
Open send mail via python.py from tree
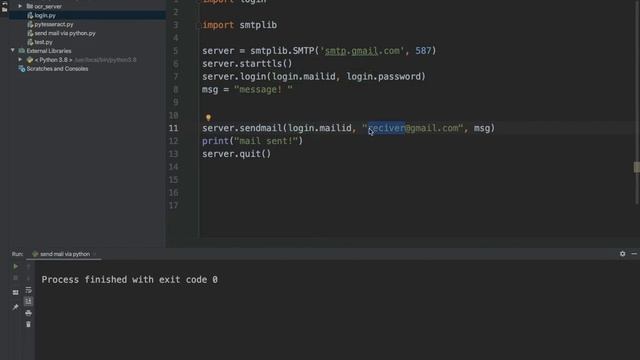(x=65, y=33)
